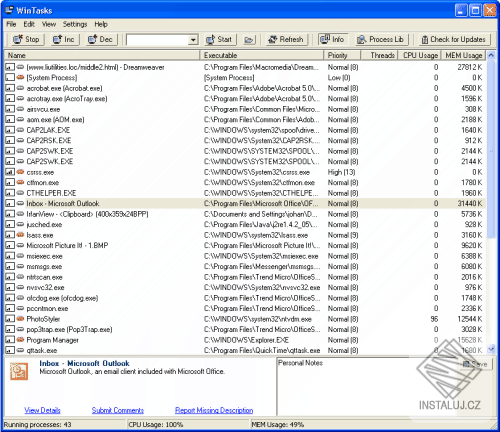The image size is (500, 432).
Task: Click the graph icon of IrfanView row
Action: 10,214
